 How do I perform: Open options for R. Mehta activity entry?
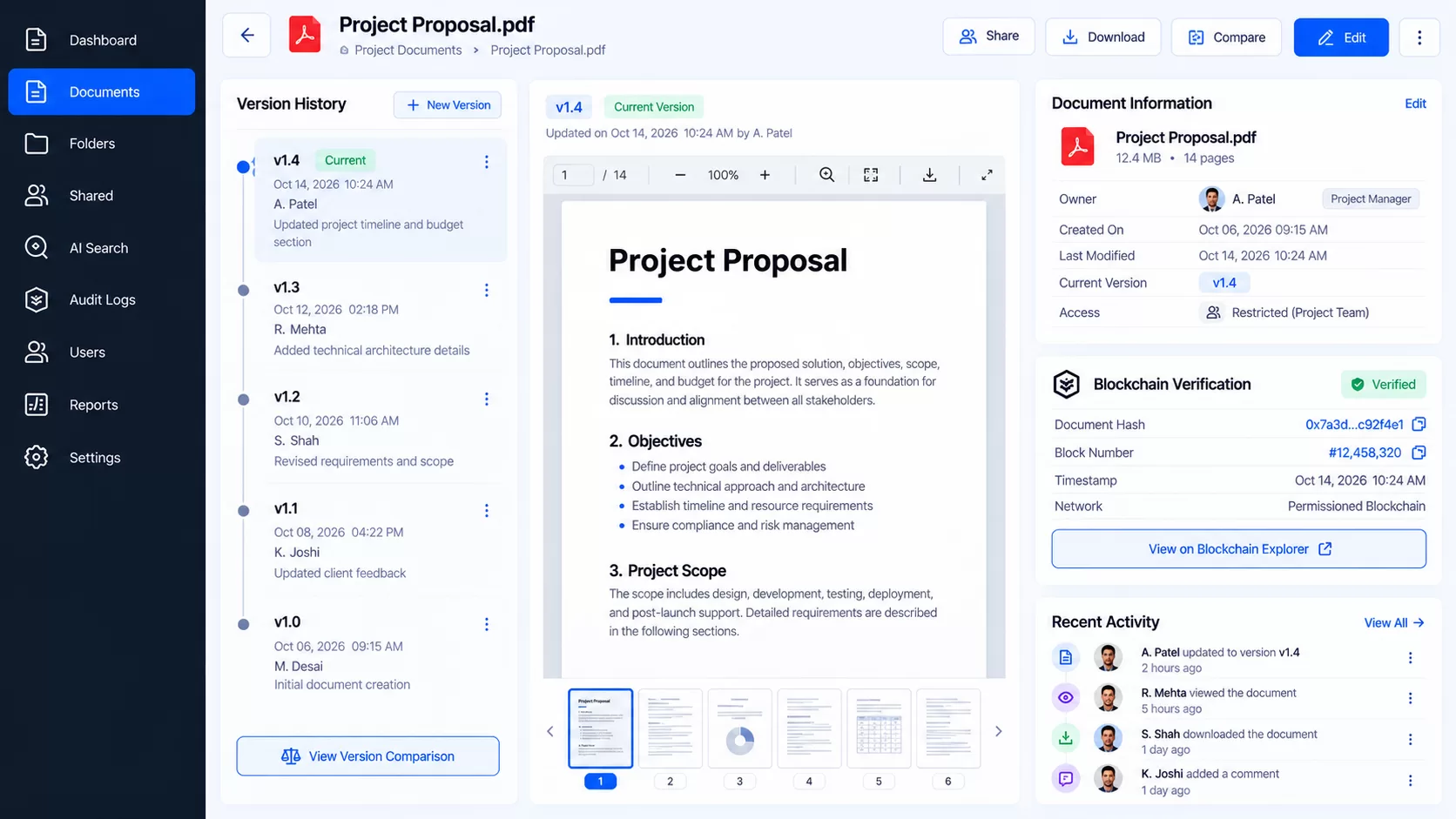click(1410, 698)
